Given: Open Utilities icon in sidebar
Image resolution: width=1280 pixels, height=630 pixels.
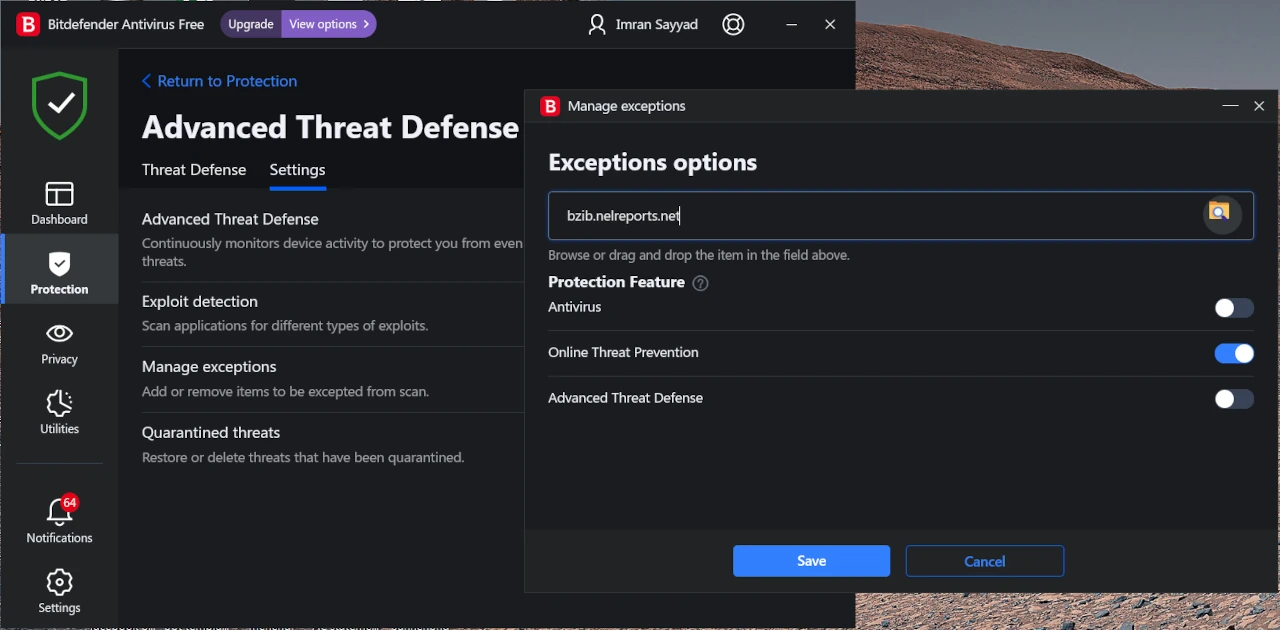Looking at the screenshot, I should pos(59,413).
